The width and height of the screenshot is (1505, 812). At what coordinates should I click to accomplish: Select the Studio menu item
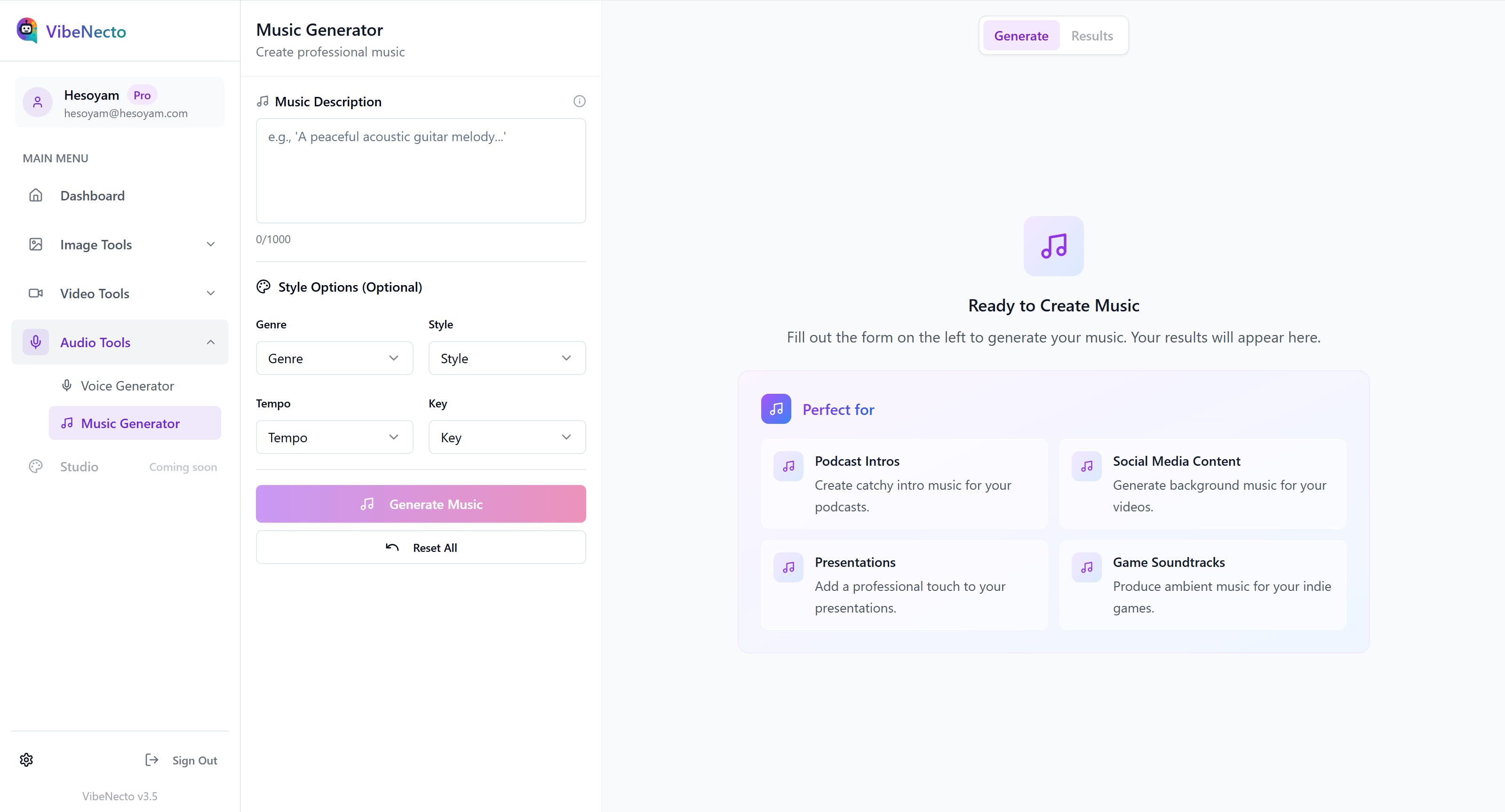tap(120, 466)
